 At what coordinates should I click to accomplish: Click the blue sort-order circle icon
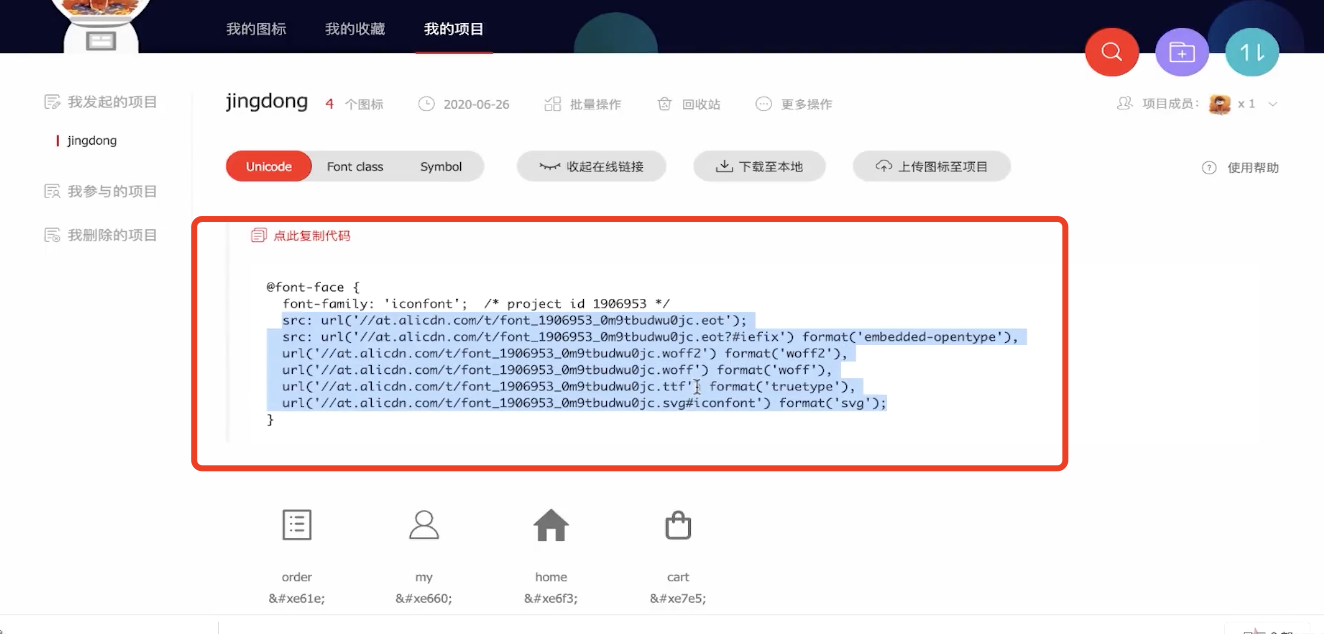pyautogui.click(x=1252, y=52)
